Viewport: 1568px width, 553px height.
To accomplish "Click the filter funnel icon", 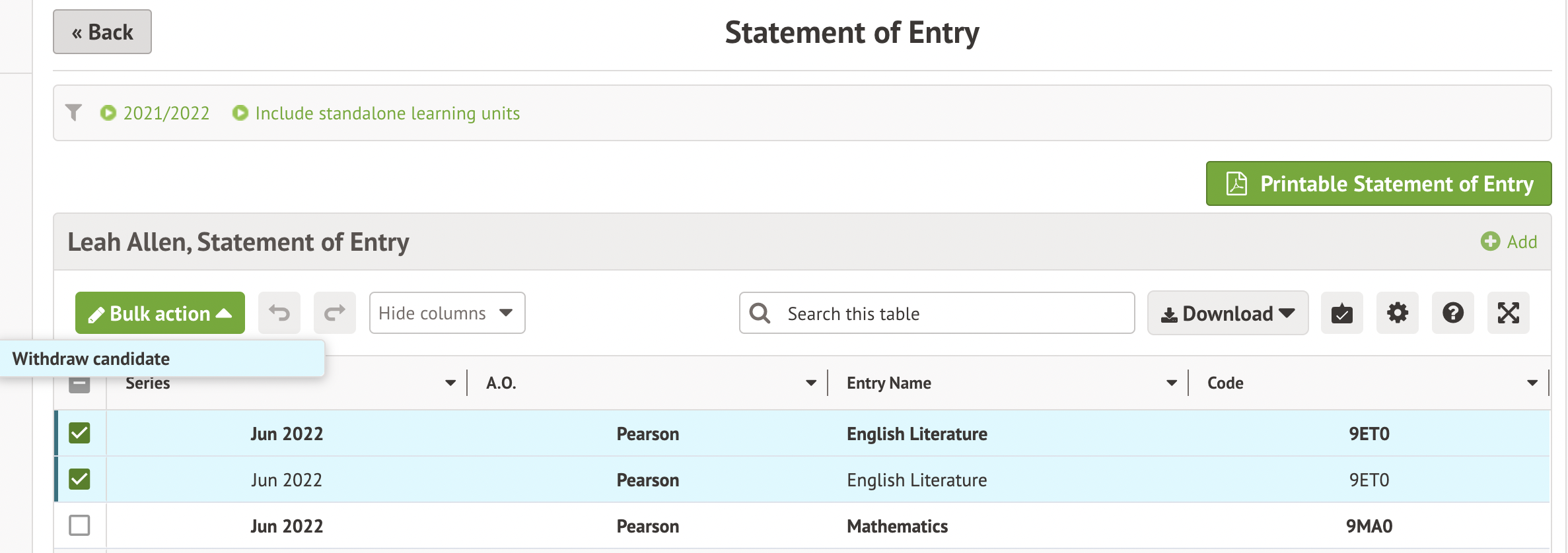I will (74, 113).
